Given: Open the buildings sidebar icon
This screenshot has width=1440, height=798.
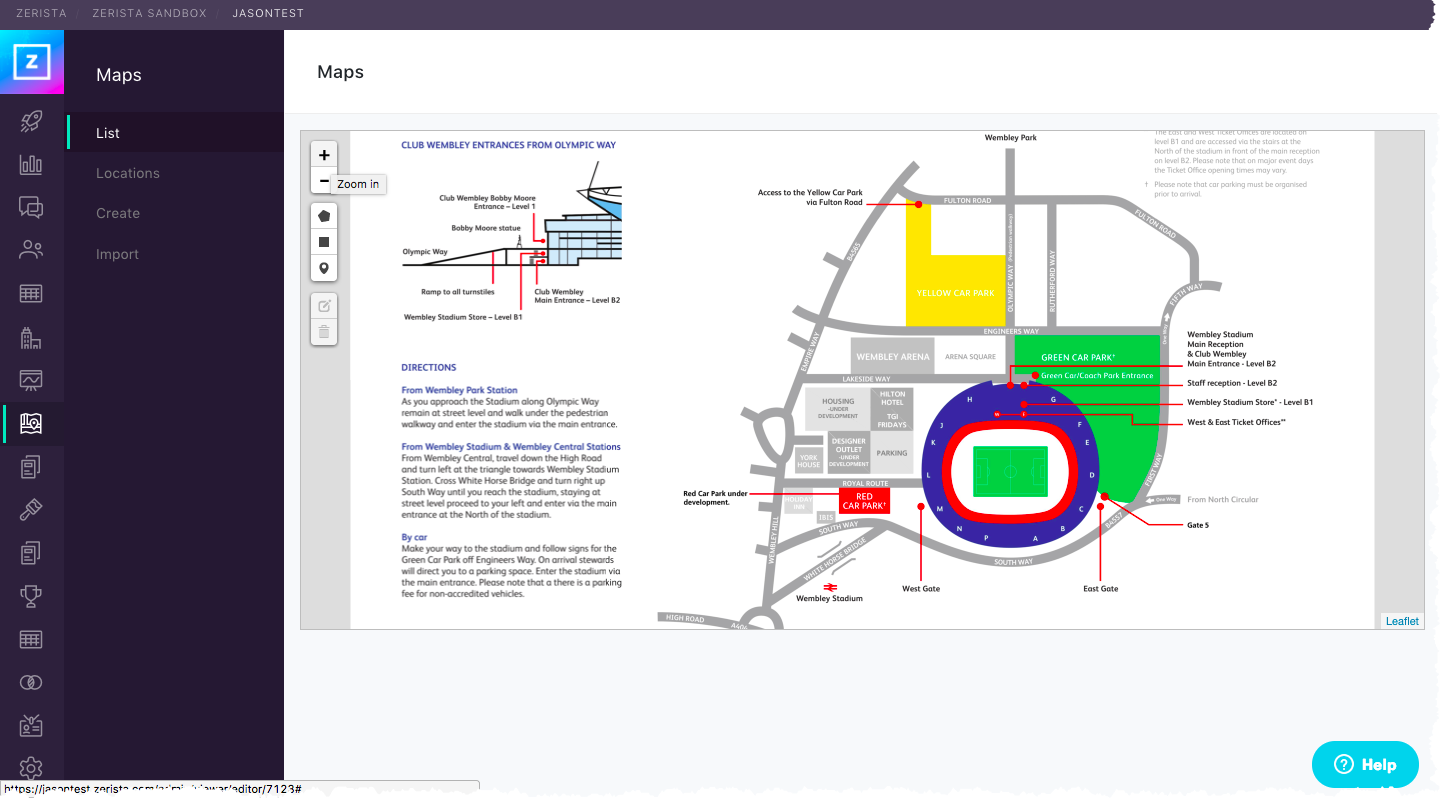Looking at the screenshot, I should point(31,338).
